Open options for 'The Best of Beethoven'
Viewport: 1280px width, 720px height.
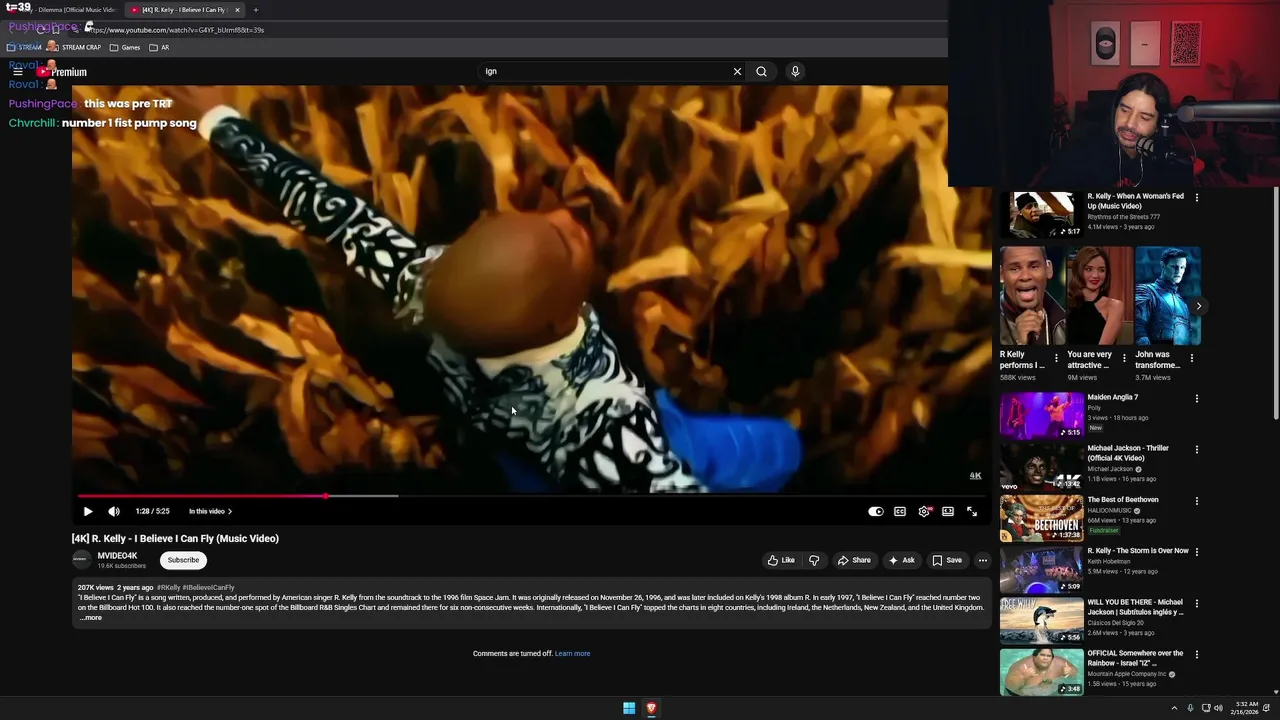click(x=1197, y=501)
